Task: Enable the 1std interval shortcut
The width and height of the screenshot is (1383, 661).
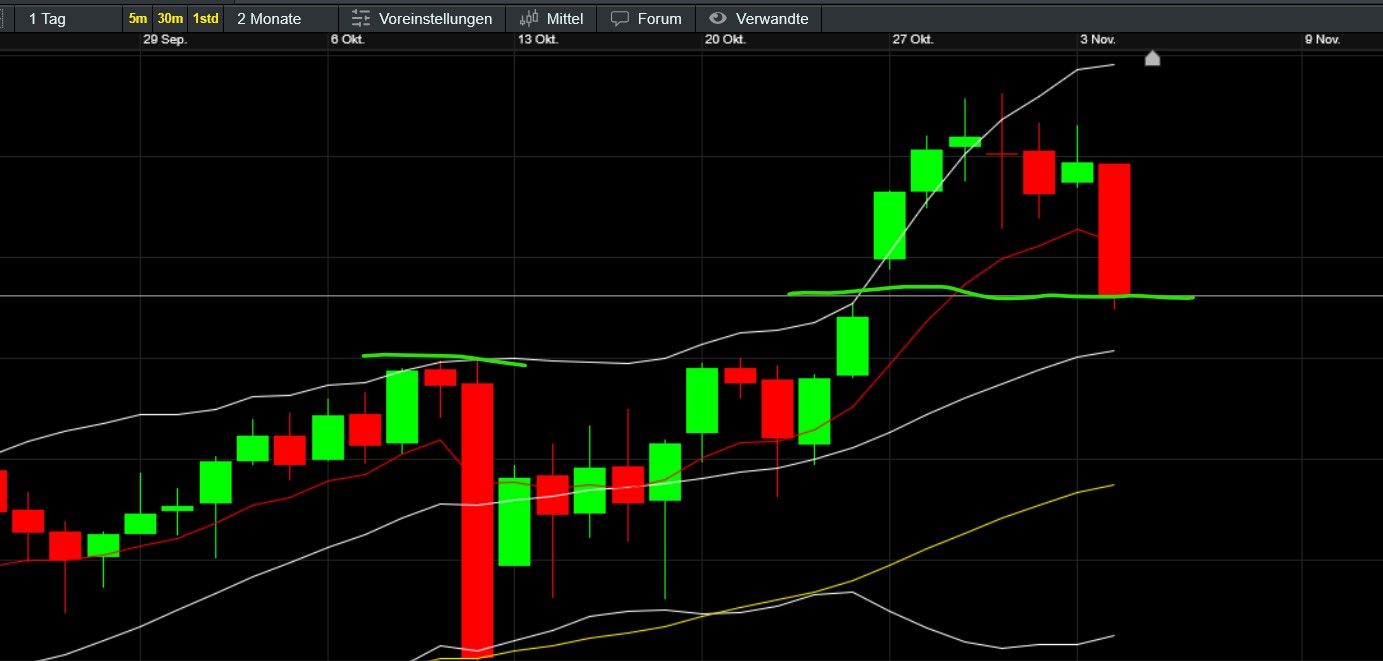Action: coord(205,19)
